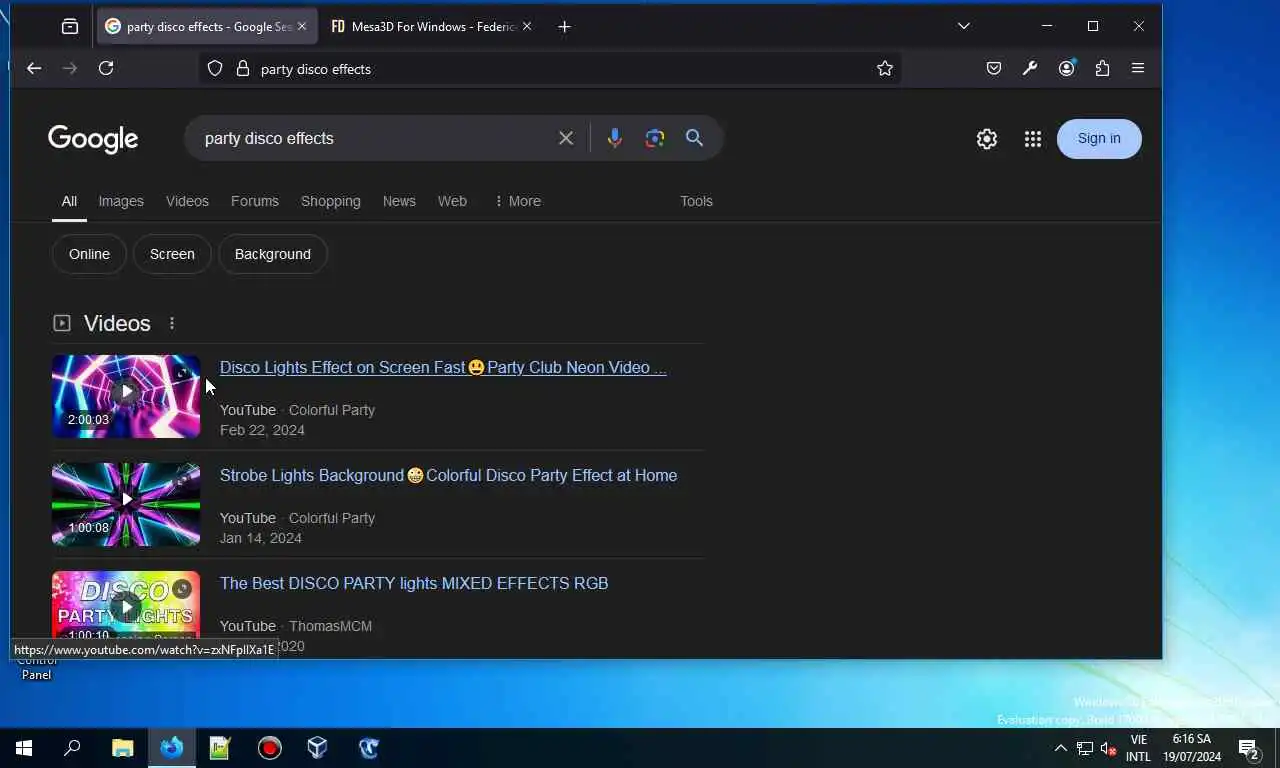This screenshot has width=1280, height=768.
Task: Click the red record app taskbar icon
Action: click(270, 748)
